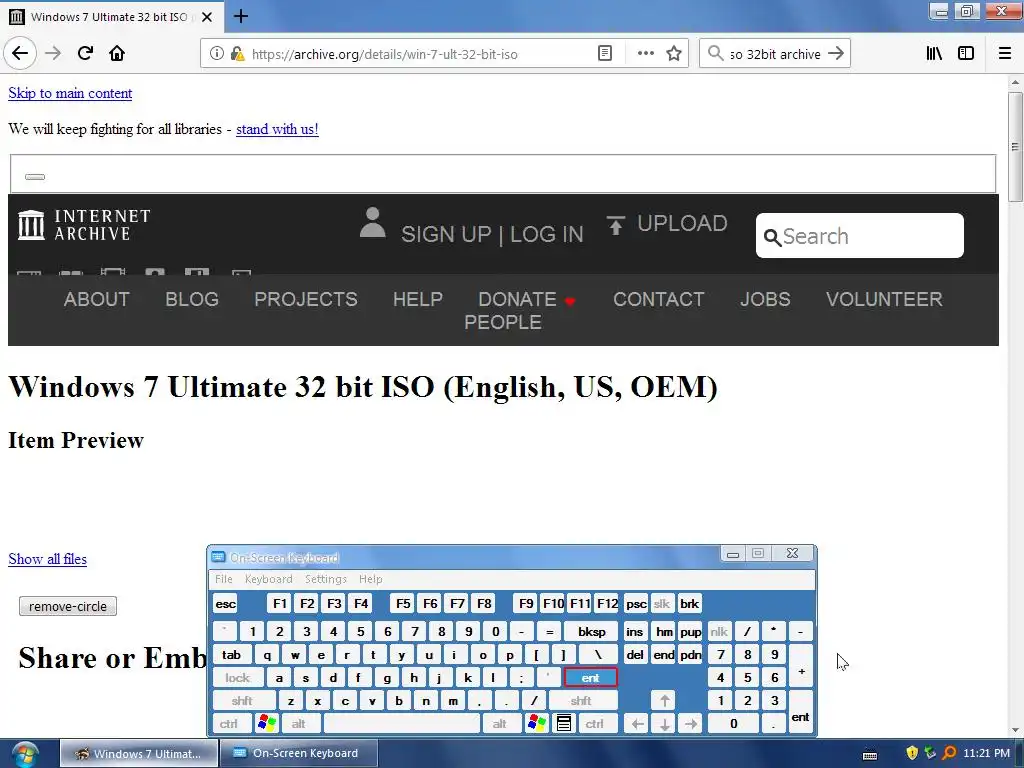Viewport: 1024px width, 768px height.
Task: Click the Windows logo key on on-screen keyboard left
Action: click(267, 724)
